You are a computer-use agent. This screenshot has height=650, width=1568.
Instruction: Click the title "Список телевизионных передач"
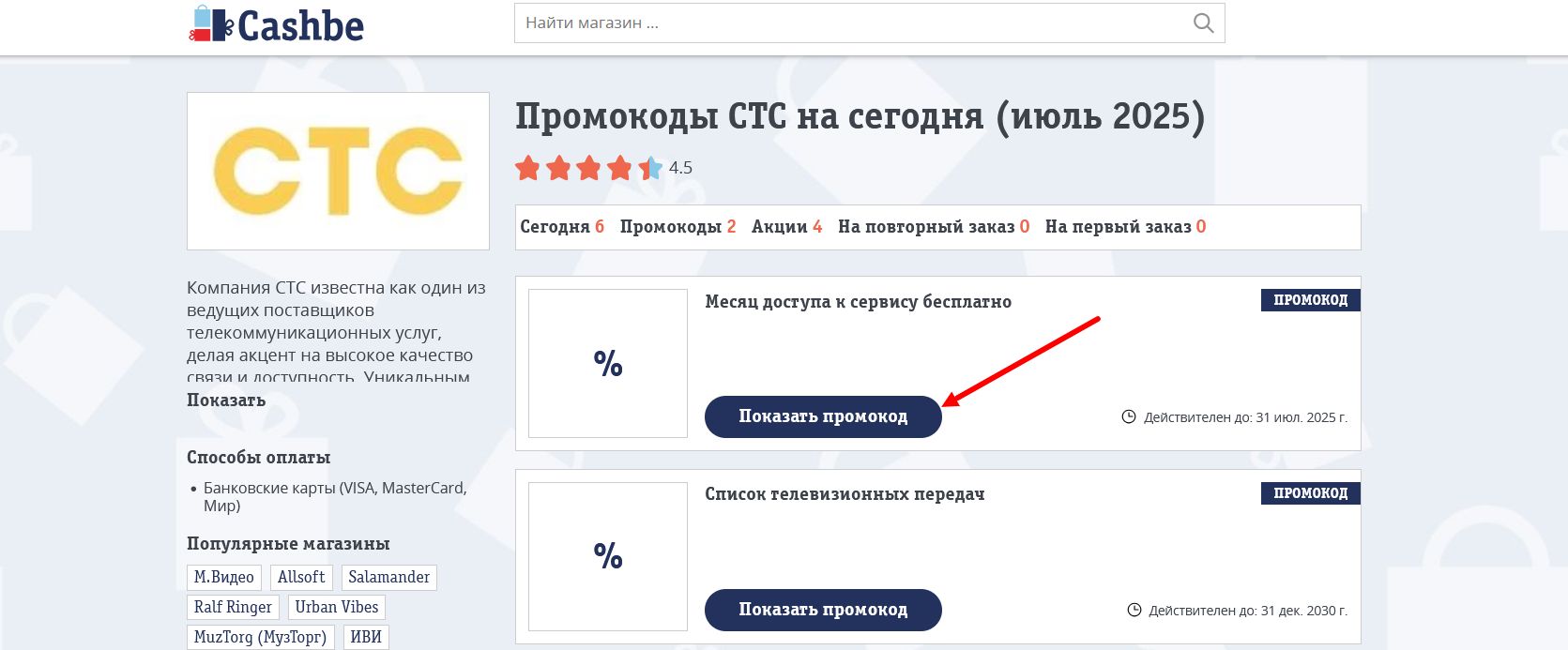(x=845, y=494)
